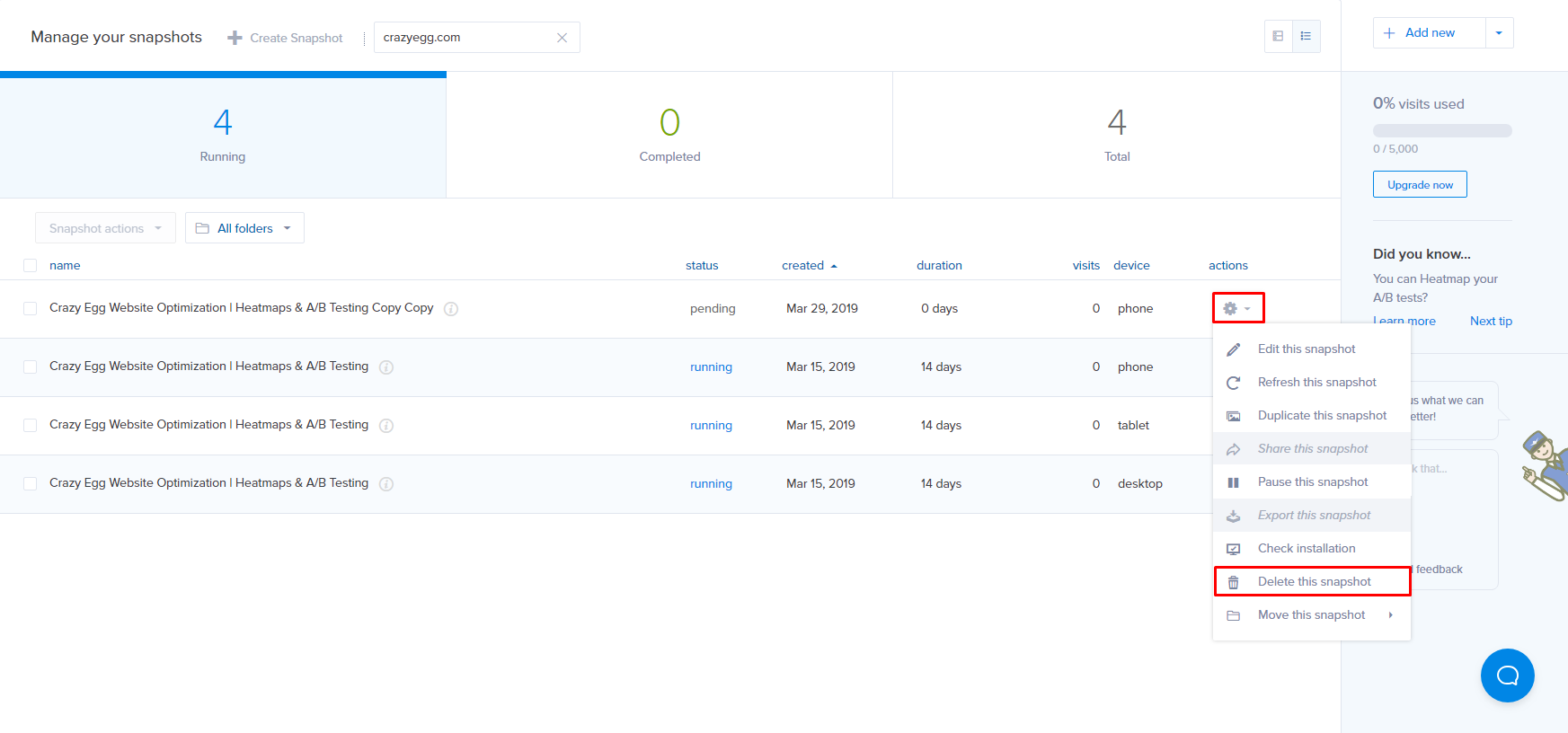The height and width of the screenshot is (733, 1568).
Task: Click the Upgrade now button
Action: (x=1420, y=184)
